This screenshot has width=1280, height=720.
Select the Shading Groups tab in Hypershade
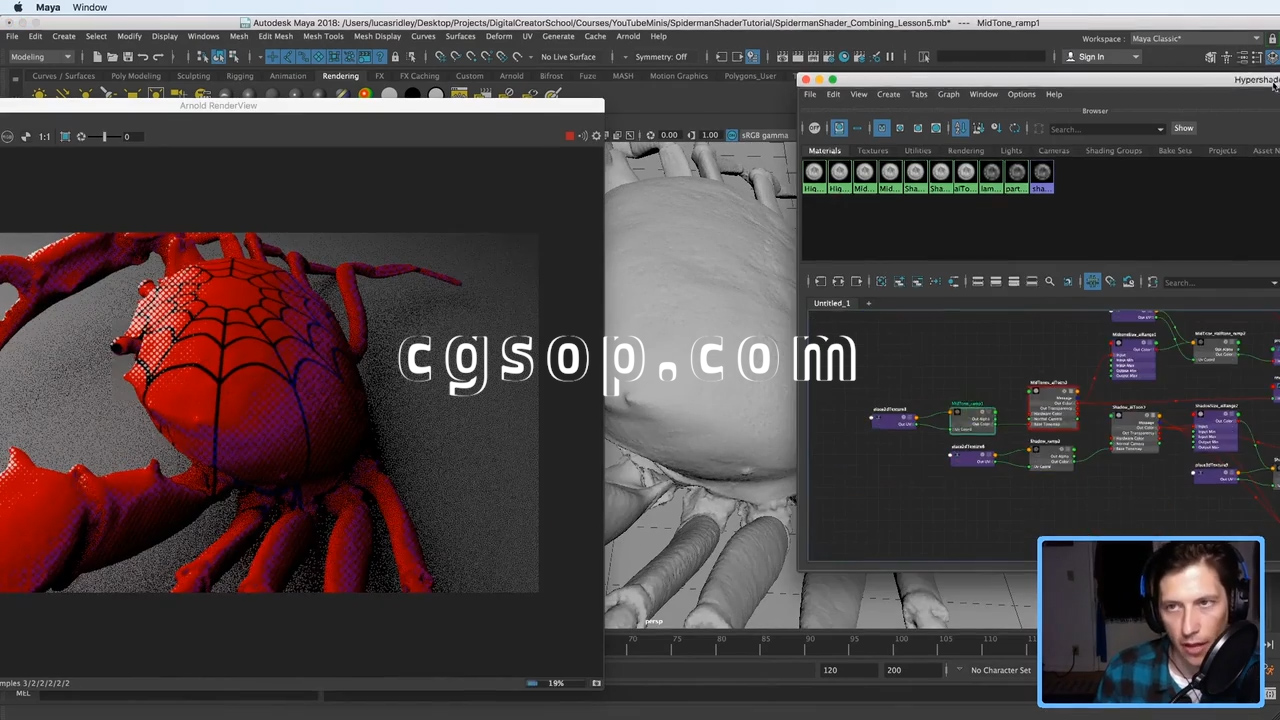(1113, 151)
